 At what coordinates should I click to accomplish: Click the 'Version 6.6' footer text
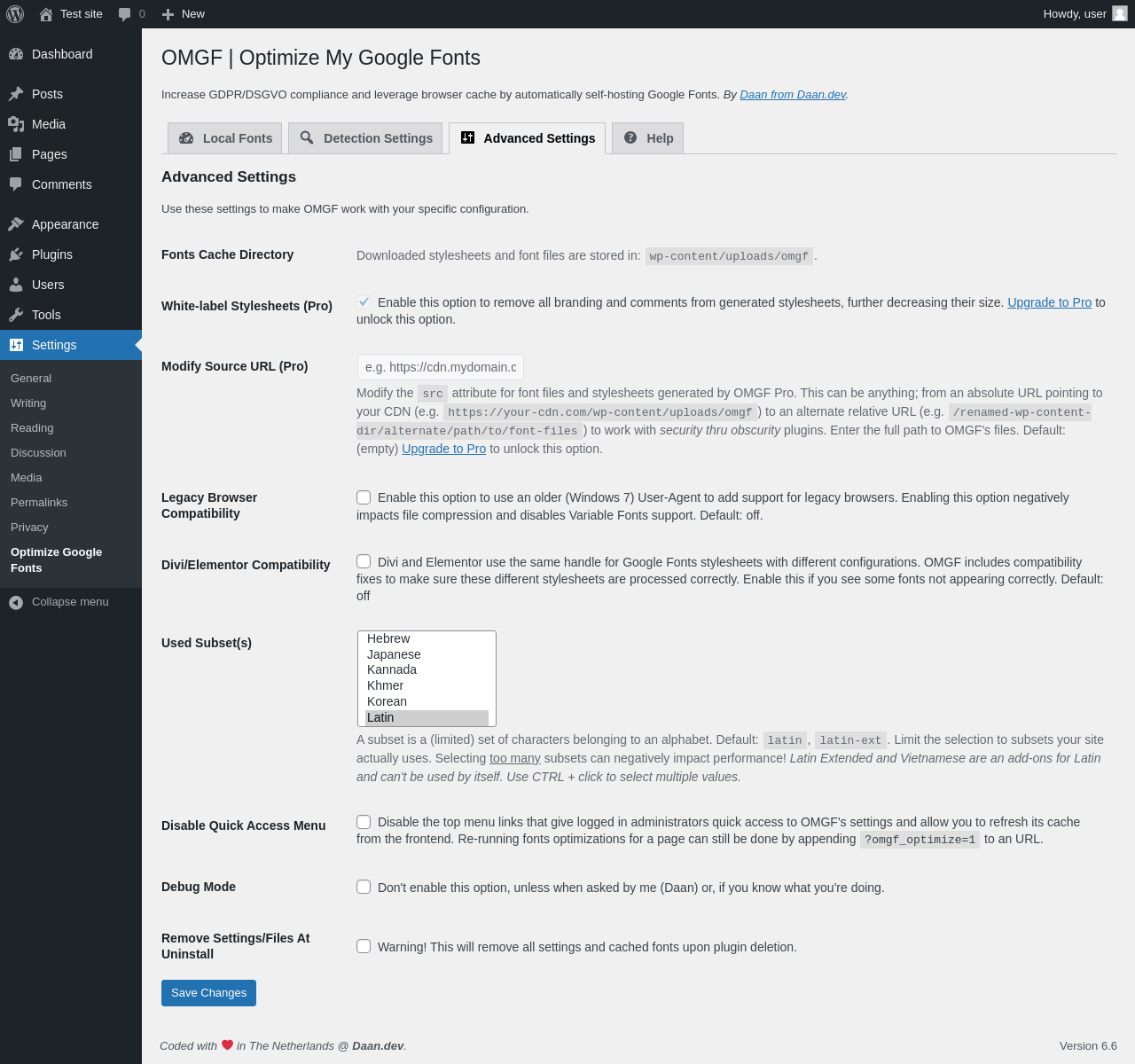pyautogui.click(x=1088, y=1045)
